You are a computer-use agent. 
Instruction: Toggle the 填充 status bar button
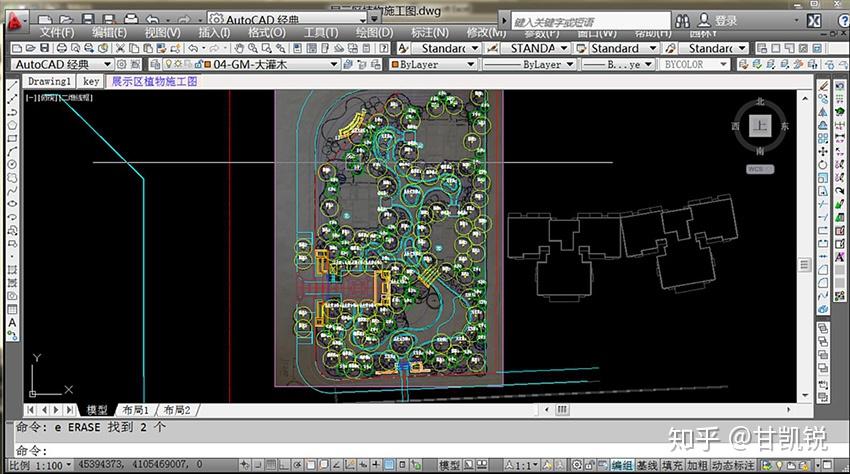[672, 466]
